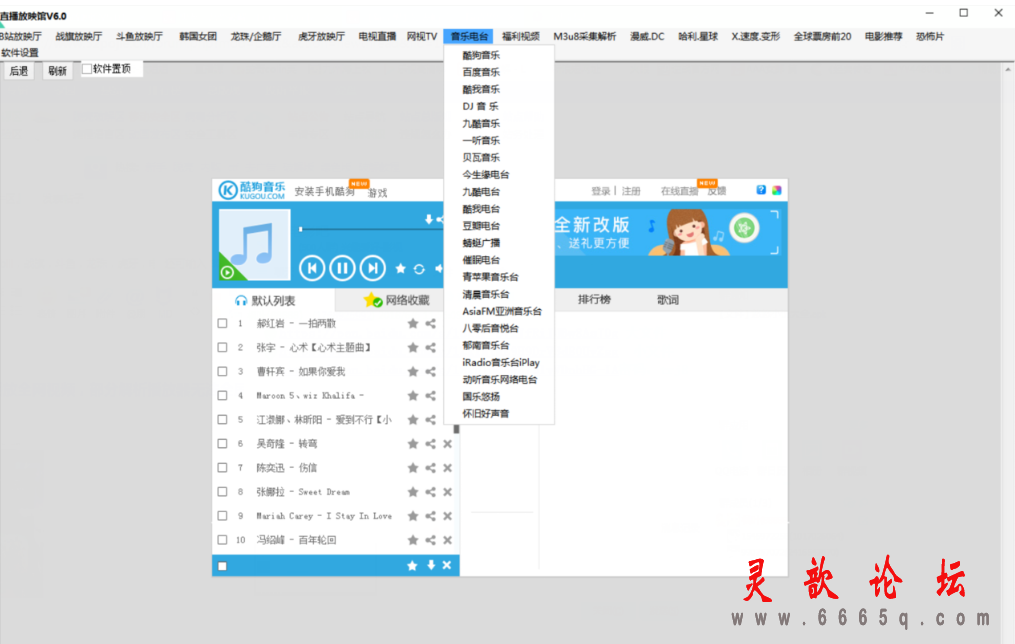Delete 张娜拉 - Sweet Dream from playlist
The width and height of the screenshot is (1015, 644).
(447, 492)
